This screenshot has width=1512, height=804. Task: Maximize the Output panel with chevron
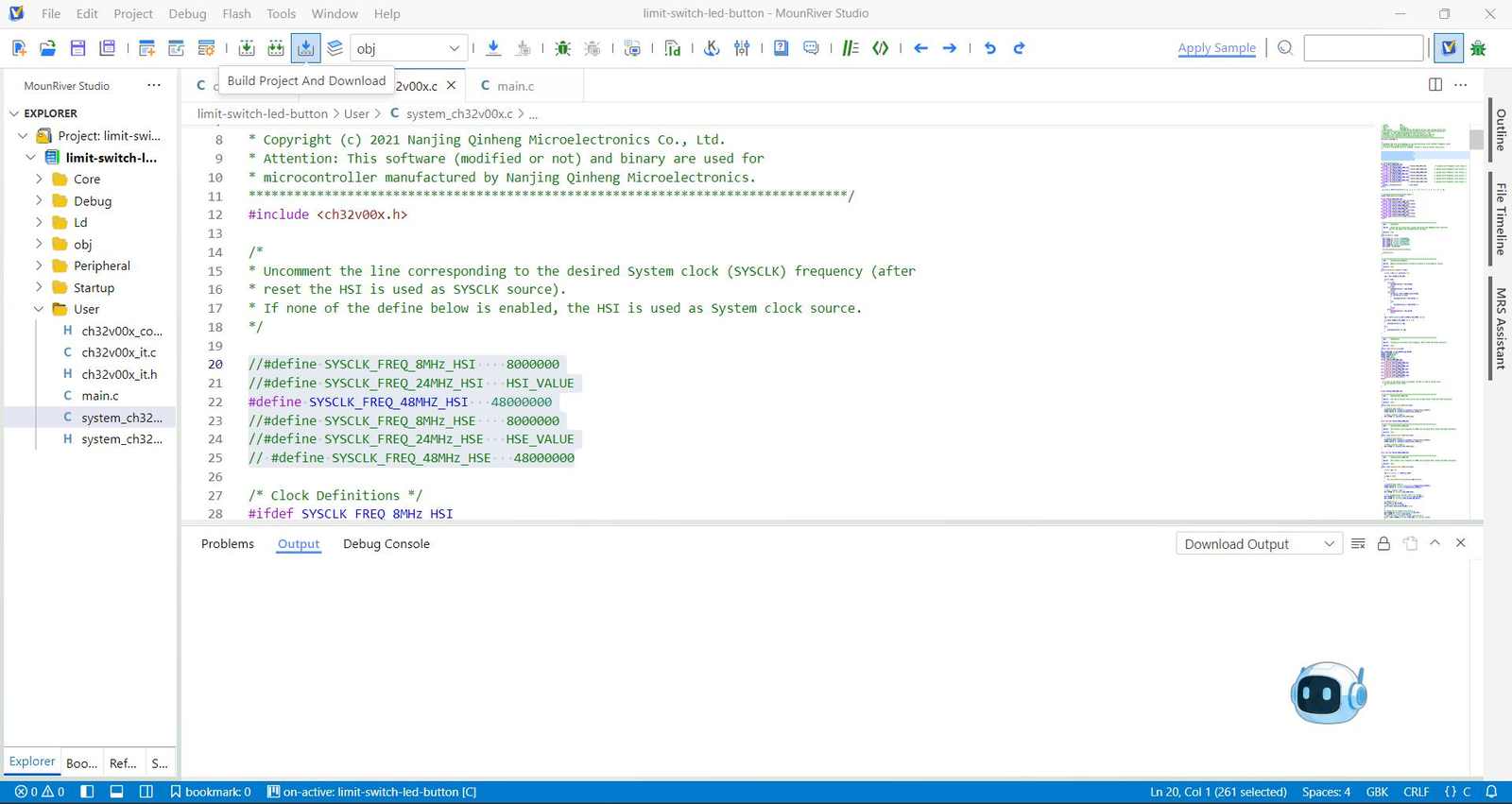1435,543
